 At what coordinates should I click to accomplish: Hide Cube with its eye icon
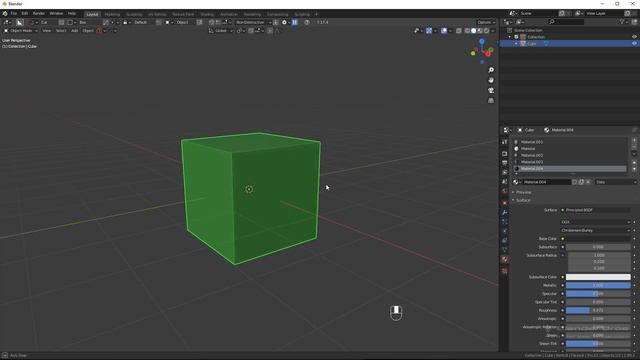(634, 43)
